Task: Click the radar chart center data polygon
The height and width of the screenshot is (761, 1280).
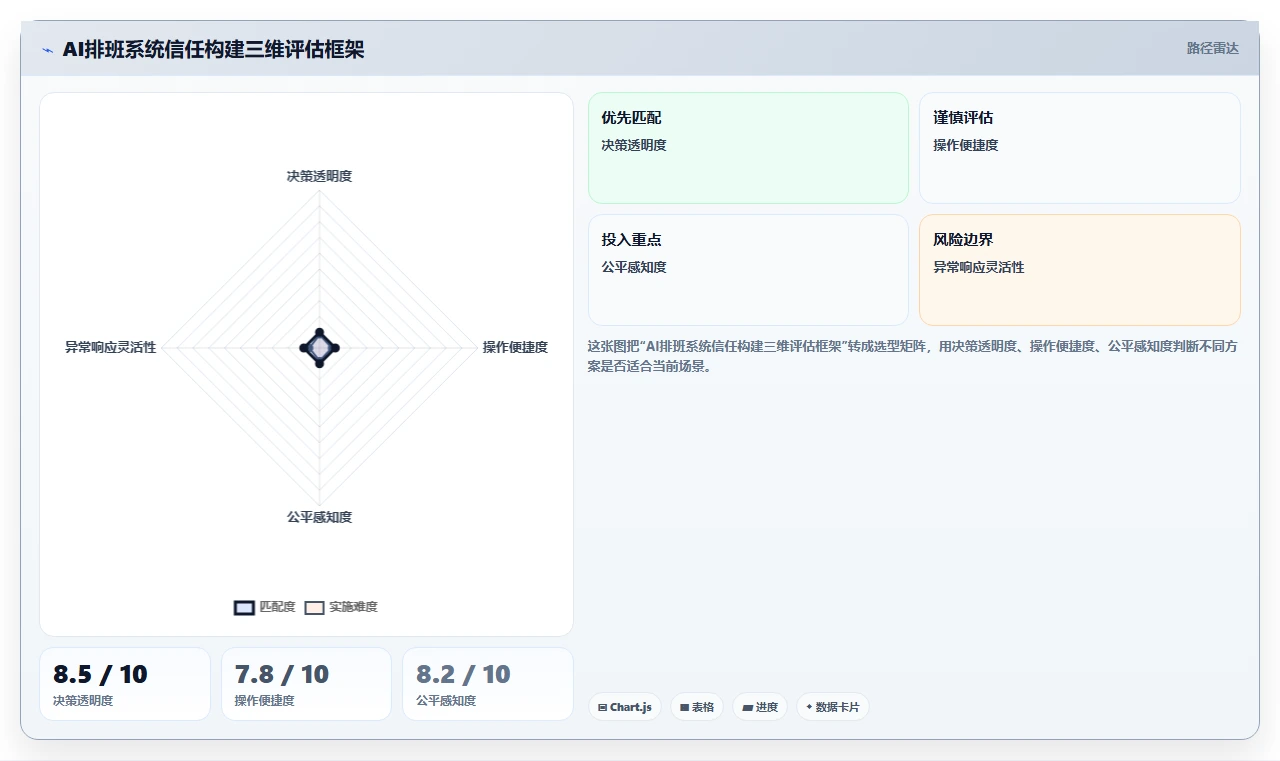Action: click(319, 347)
